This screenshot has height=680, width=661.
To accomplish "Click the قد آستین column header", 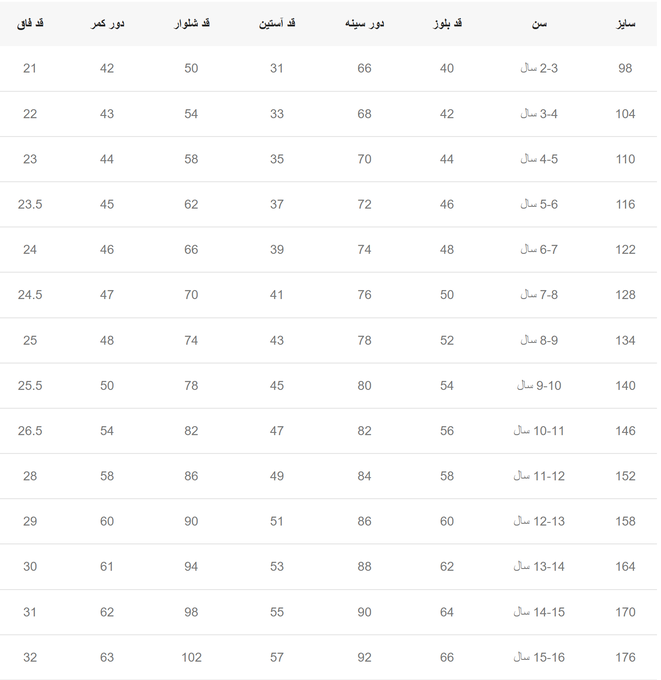I will tap(277, 23).
